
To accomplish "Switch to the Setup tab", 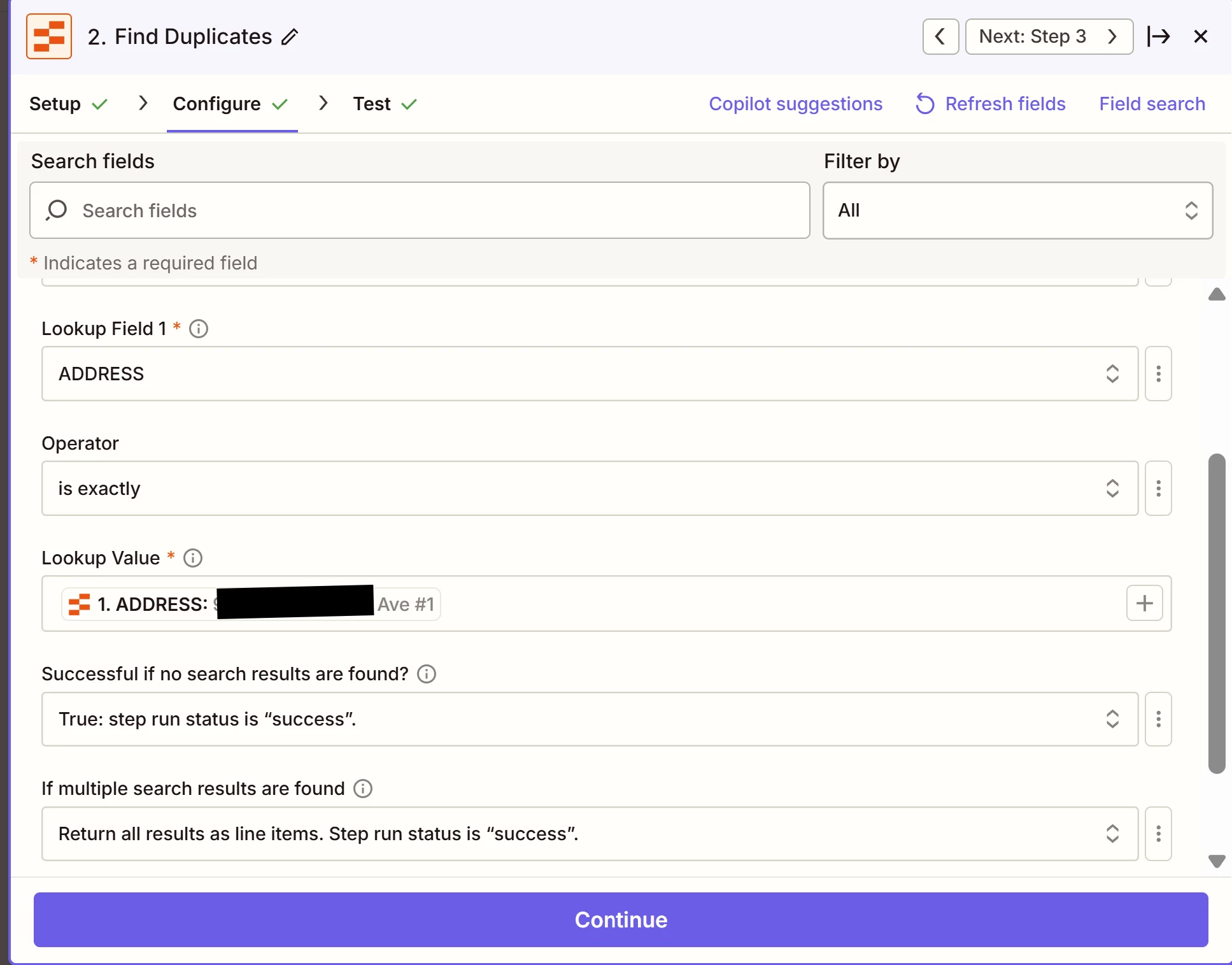I will coord(68,104).
